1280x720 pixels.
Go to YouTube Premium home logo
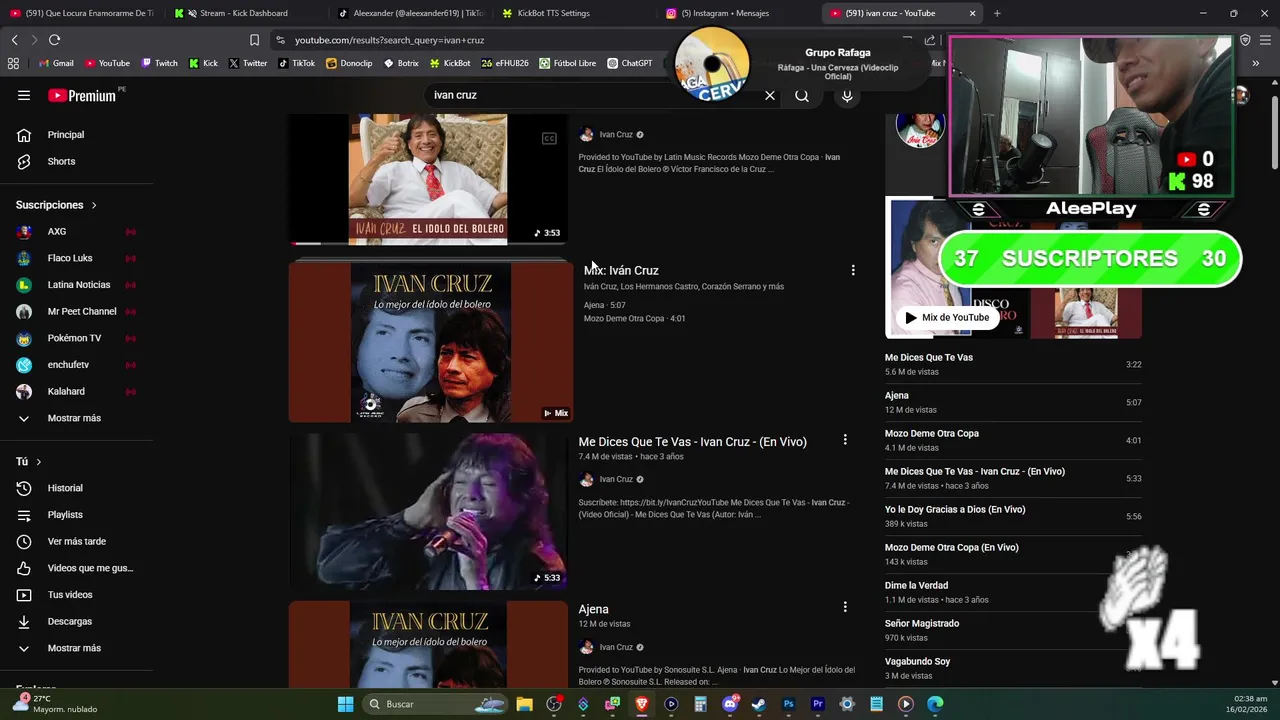pyautogui.click(x=82, y=95)
